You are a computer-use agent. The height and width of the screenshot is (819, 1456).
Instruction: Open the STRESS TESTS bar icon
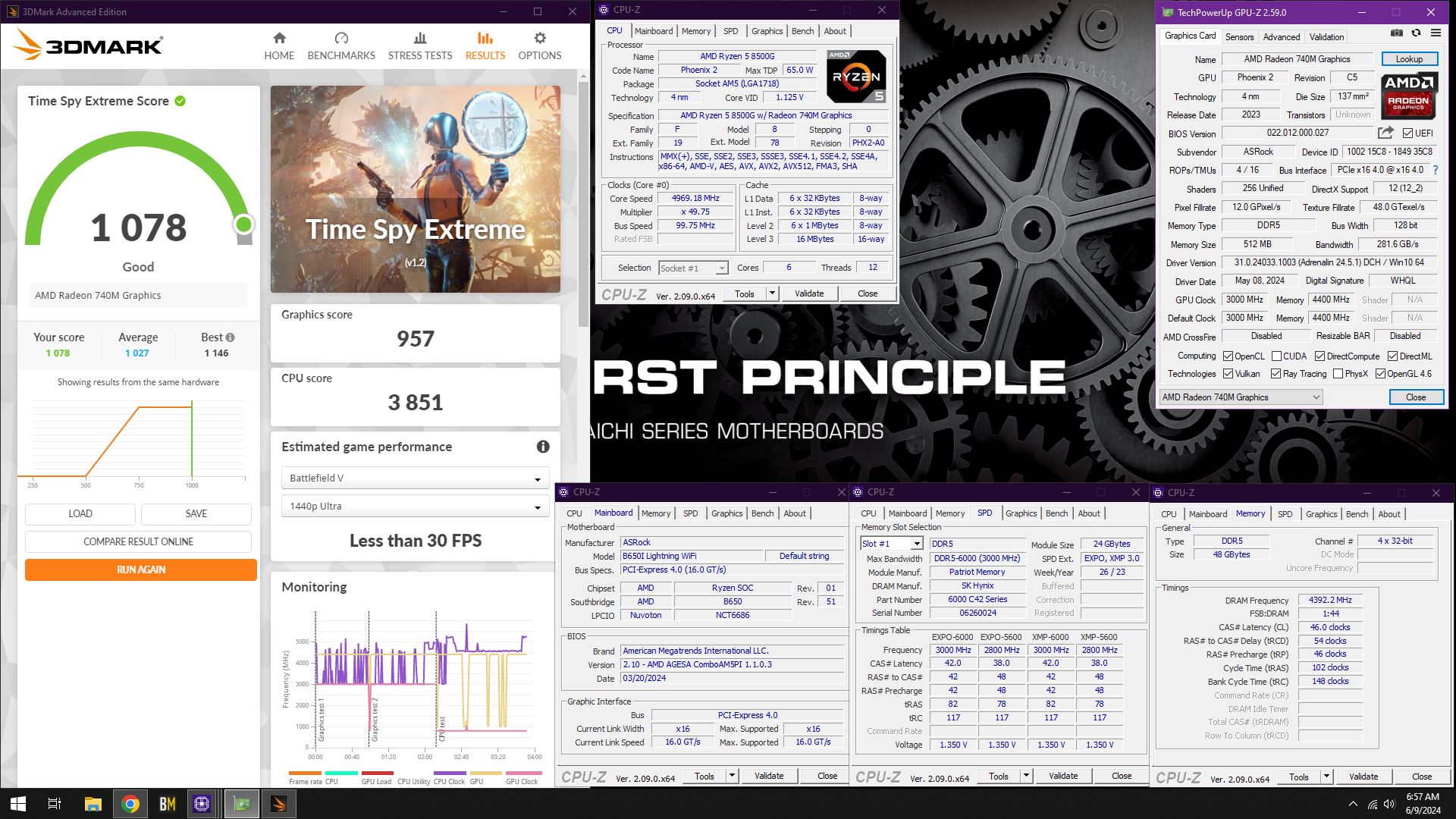[x=420, y=38]
